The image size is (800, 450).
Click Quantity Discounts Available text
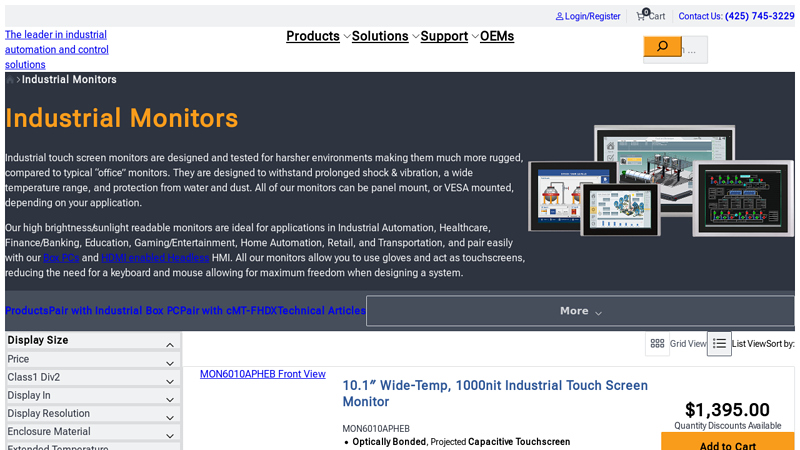tap(728, 426)
